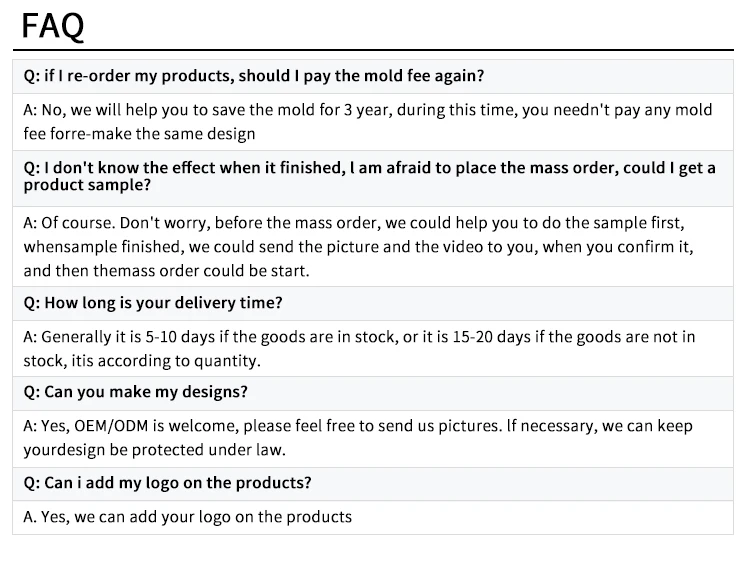The height and width of the screenshot is (573, 750).
Task: Click the line 'fee forre-make the same design'
Action: pos(139,134)
